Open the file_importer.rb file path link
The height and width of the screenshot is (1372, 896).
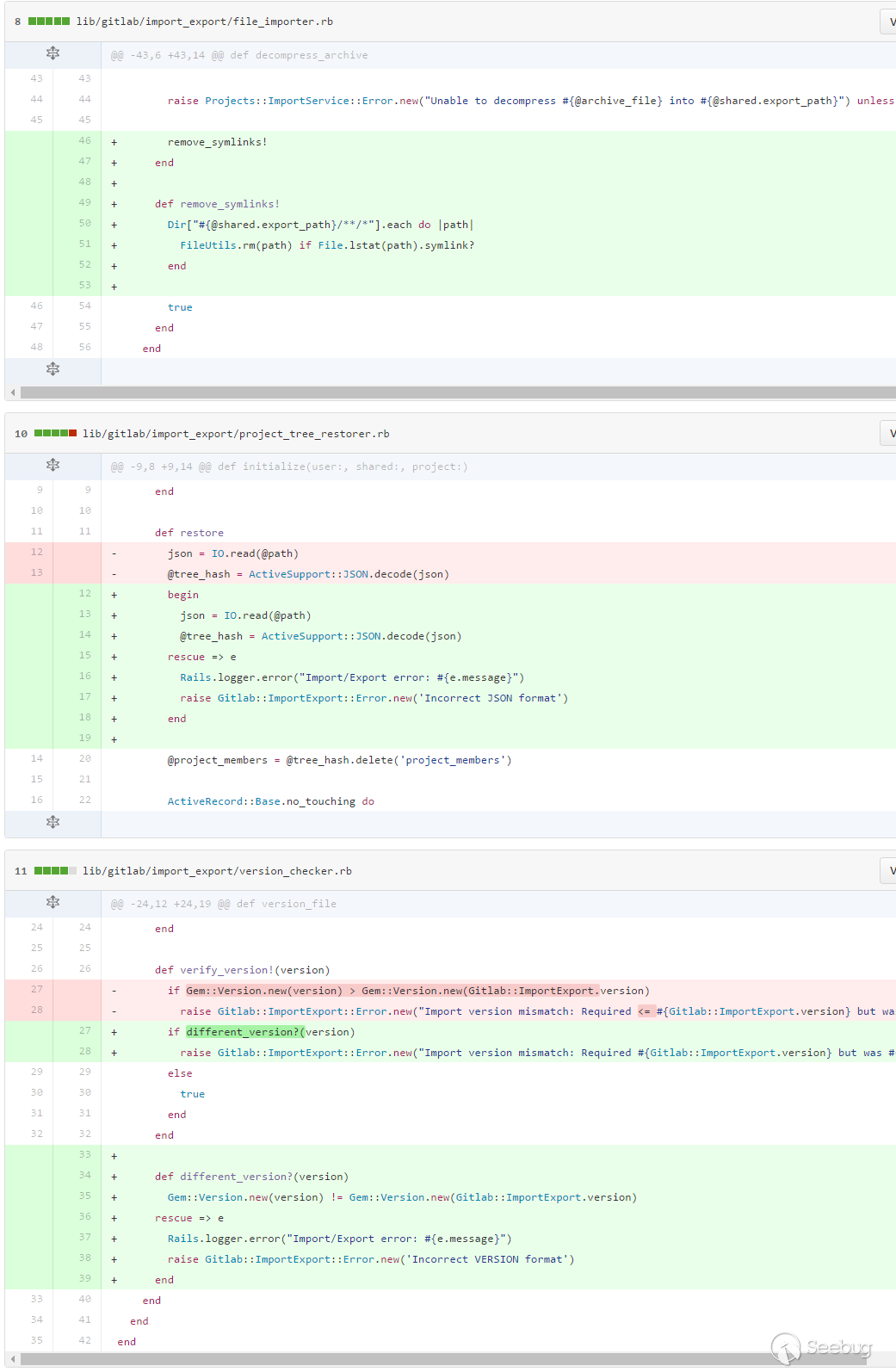(x=204, y=22)
